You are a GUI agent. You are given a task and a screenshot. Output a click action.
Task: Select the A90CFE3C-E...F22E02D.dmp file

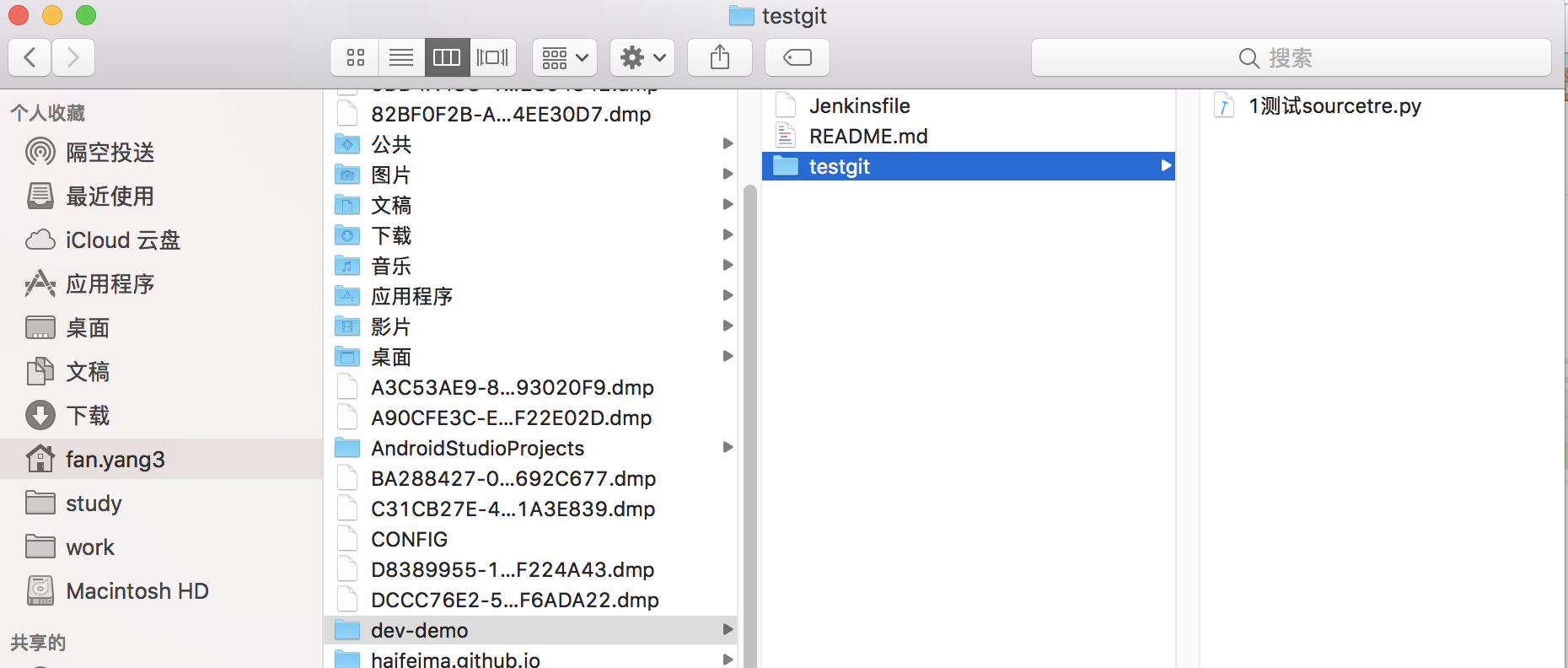[x=530, y=417]
